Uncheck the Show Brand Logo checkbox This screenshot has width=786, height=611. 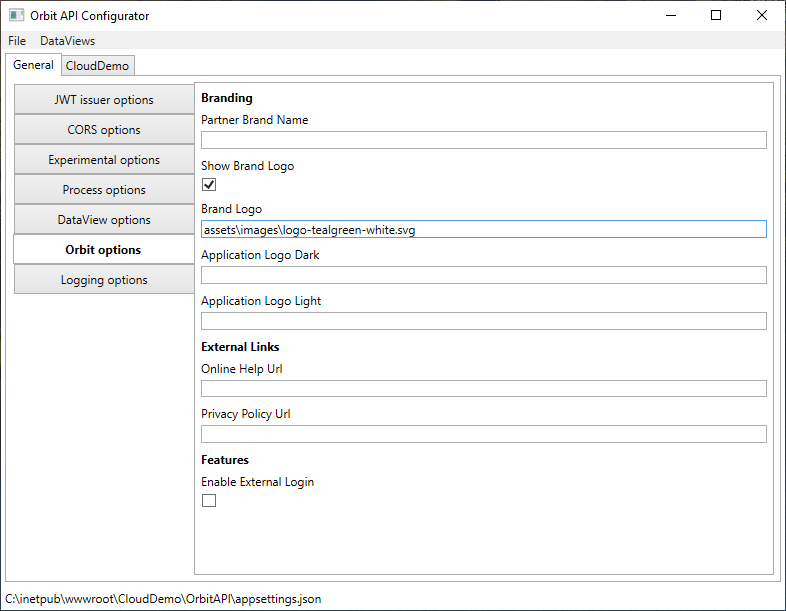pos(209,185)
